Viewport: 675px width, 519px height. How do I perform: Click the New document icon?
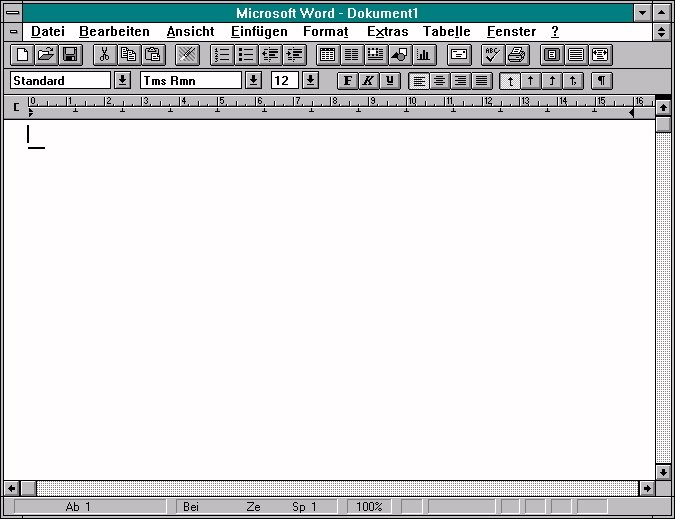coord(20,55)
